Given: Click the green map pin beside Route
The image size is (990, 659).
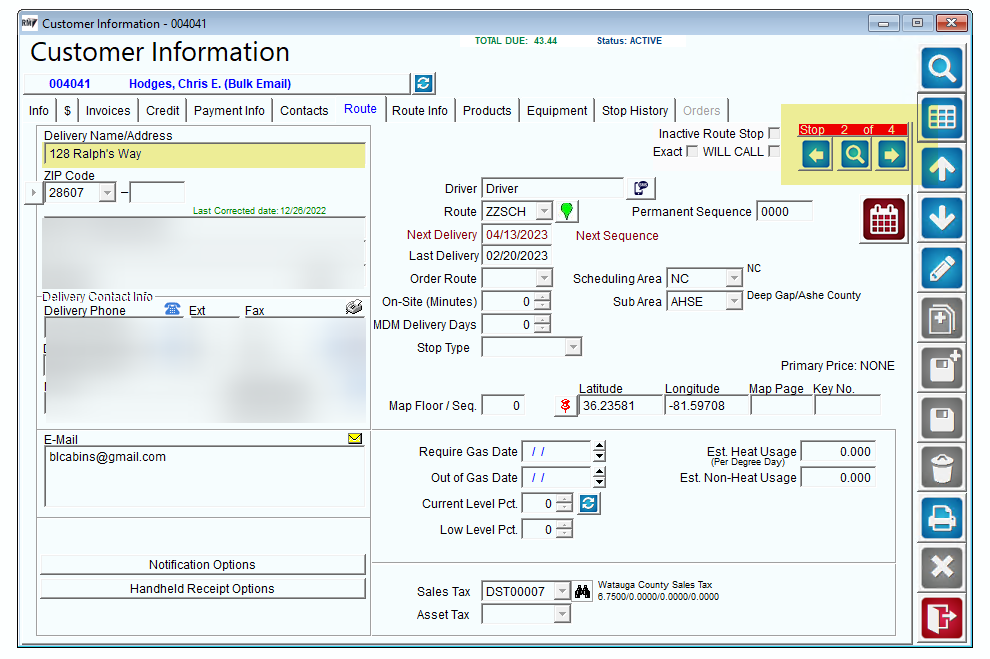Looking at the screenshot, I should click(x=566, y=211).
